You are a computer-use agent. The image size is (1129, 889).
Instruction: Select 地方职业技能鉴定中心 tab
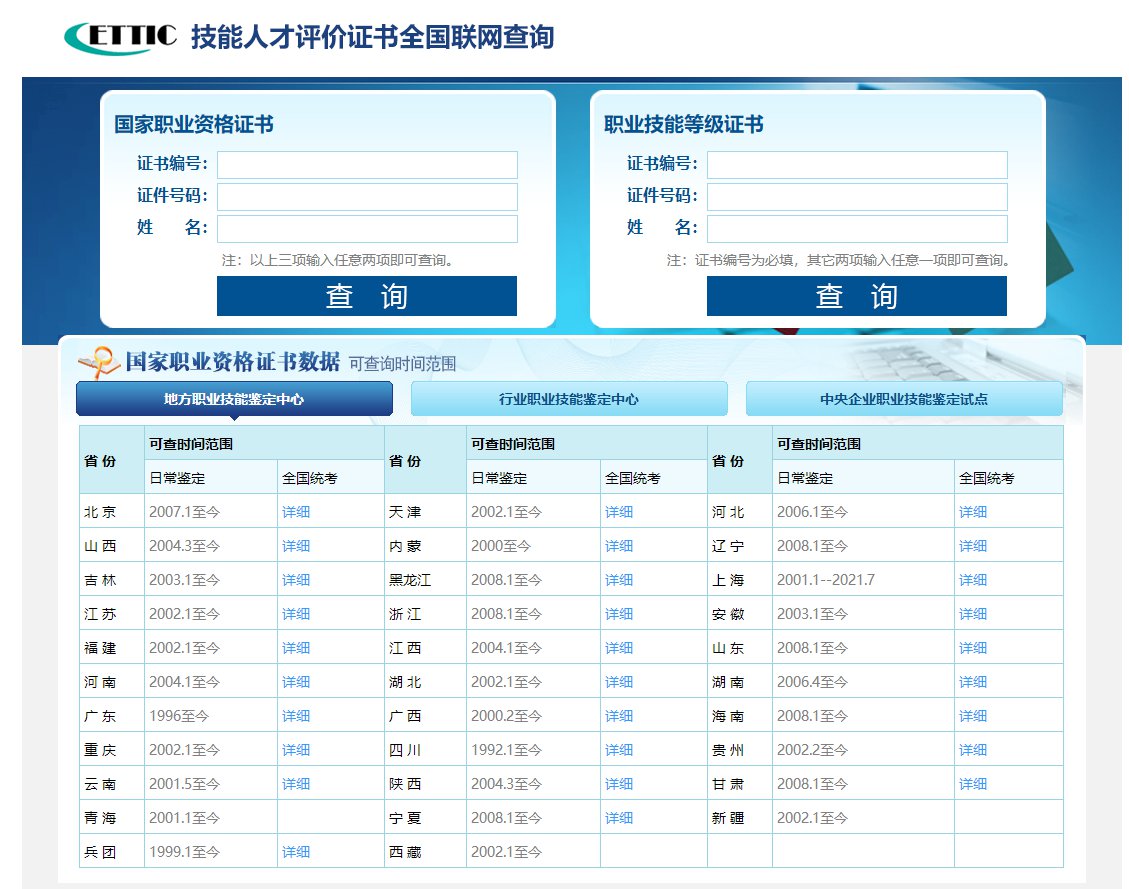(x=234, y=399)
